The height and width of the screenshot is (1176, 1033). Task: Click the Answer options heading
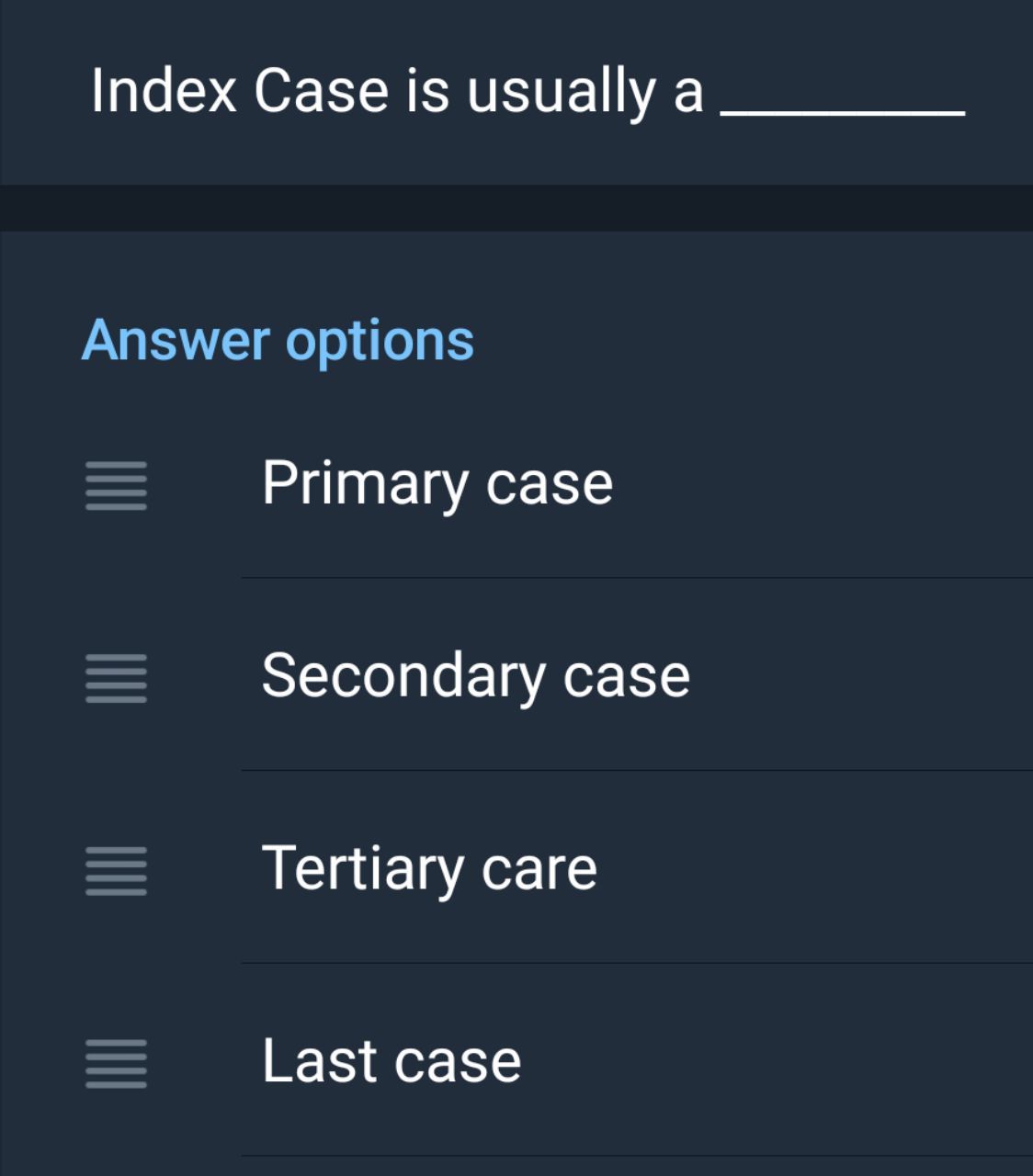pyautogui.click(x=277, y=340)
